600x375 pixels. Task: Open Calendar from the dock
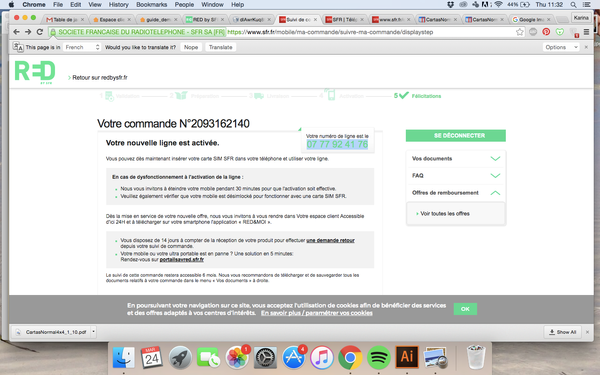click(152, 358)
